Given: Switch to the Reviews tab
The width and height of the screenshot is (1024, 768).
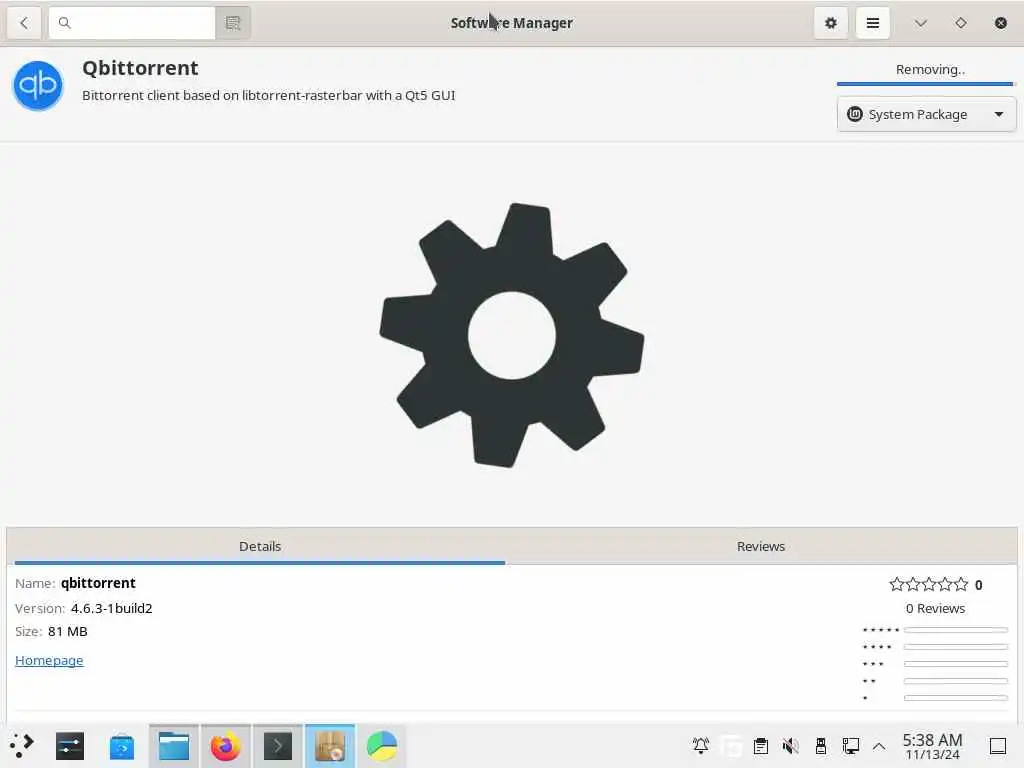Looking at the screenshot, I should click(x=761, y=547).
